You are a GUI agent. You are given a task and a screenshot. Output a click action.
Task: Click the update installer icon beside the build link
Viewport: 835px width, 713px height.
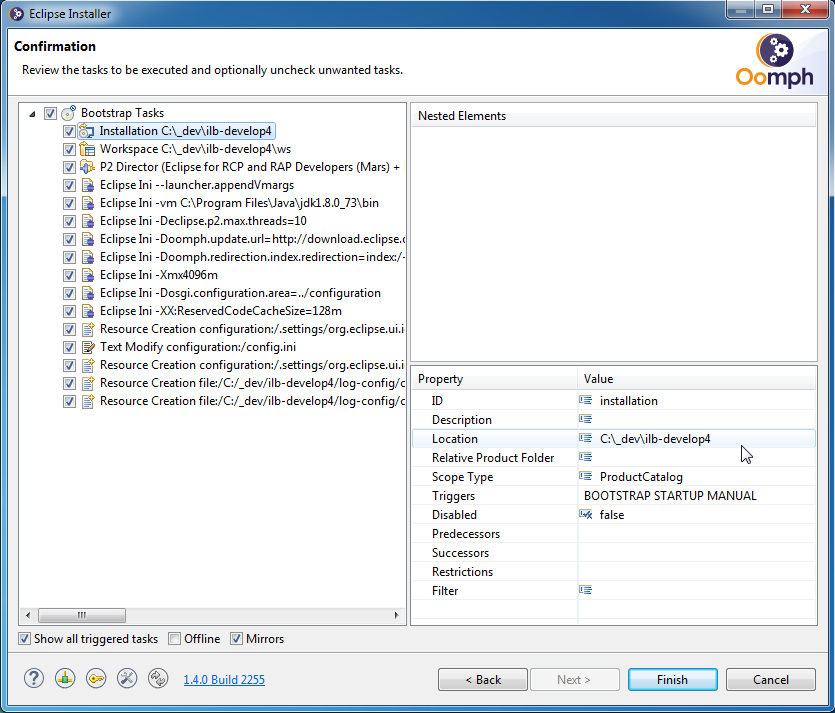click(158, 678)
